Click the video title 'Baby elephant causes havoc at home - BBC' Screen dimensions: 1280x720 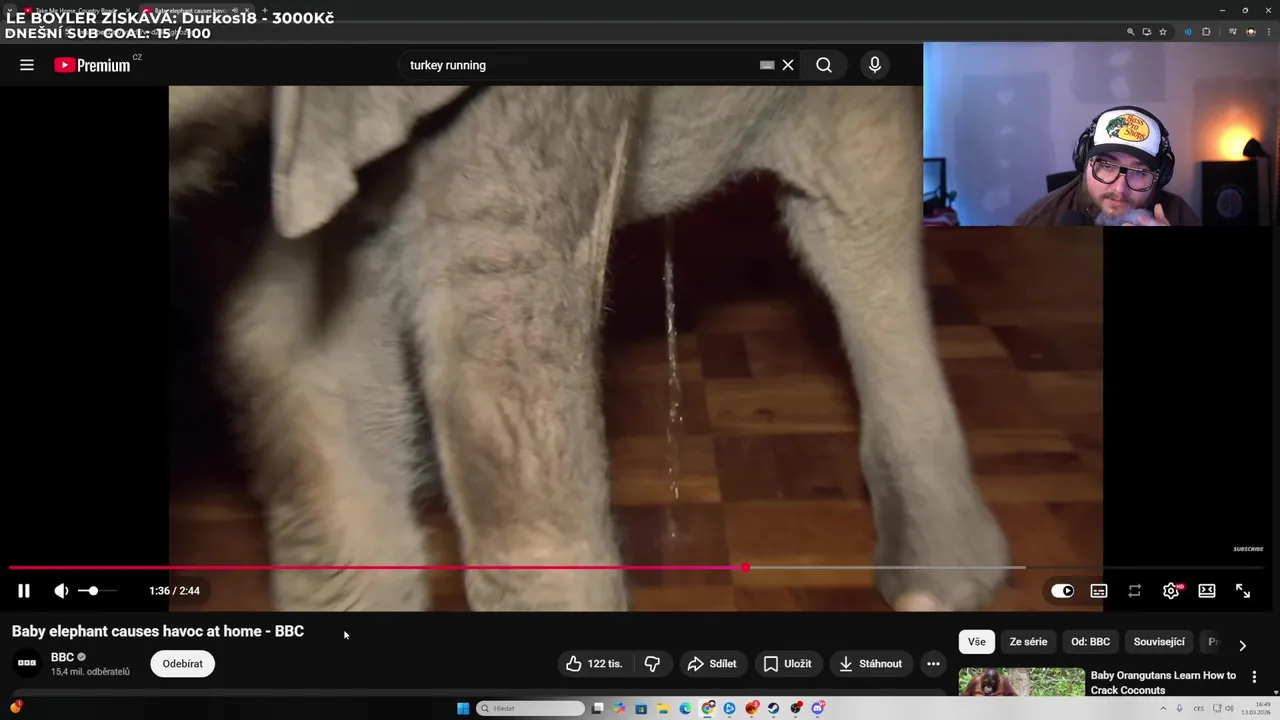(158, 631)
